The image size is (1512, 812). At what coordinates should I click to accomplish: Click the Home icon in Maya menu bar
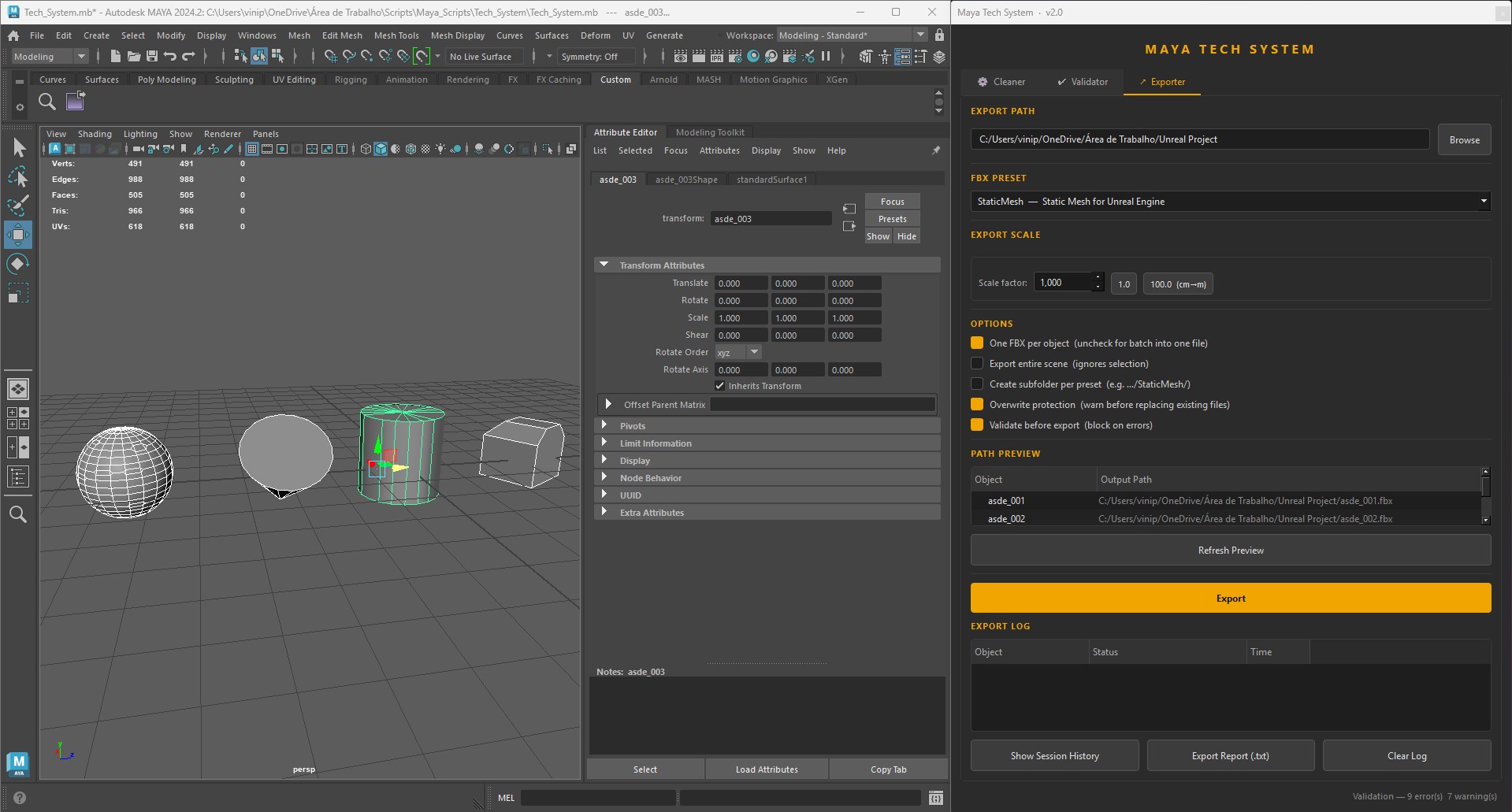[13, 35]
